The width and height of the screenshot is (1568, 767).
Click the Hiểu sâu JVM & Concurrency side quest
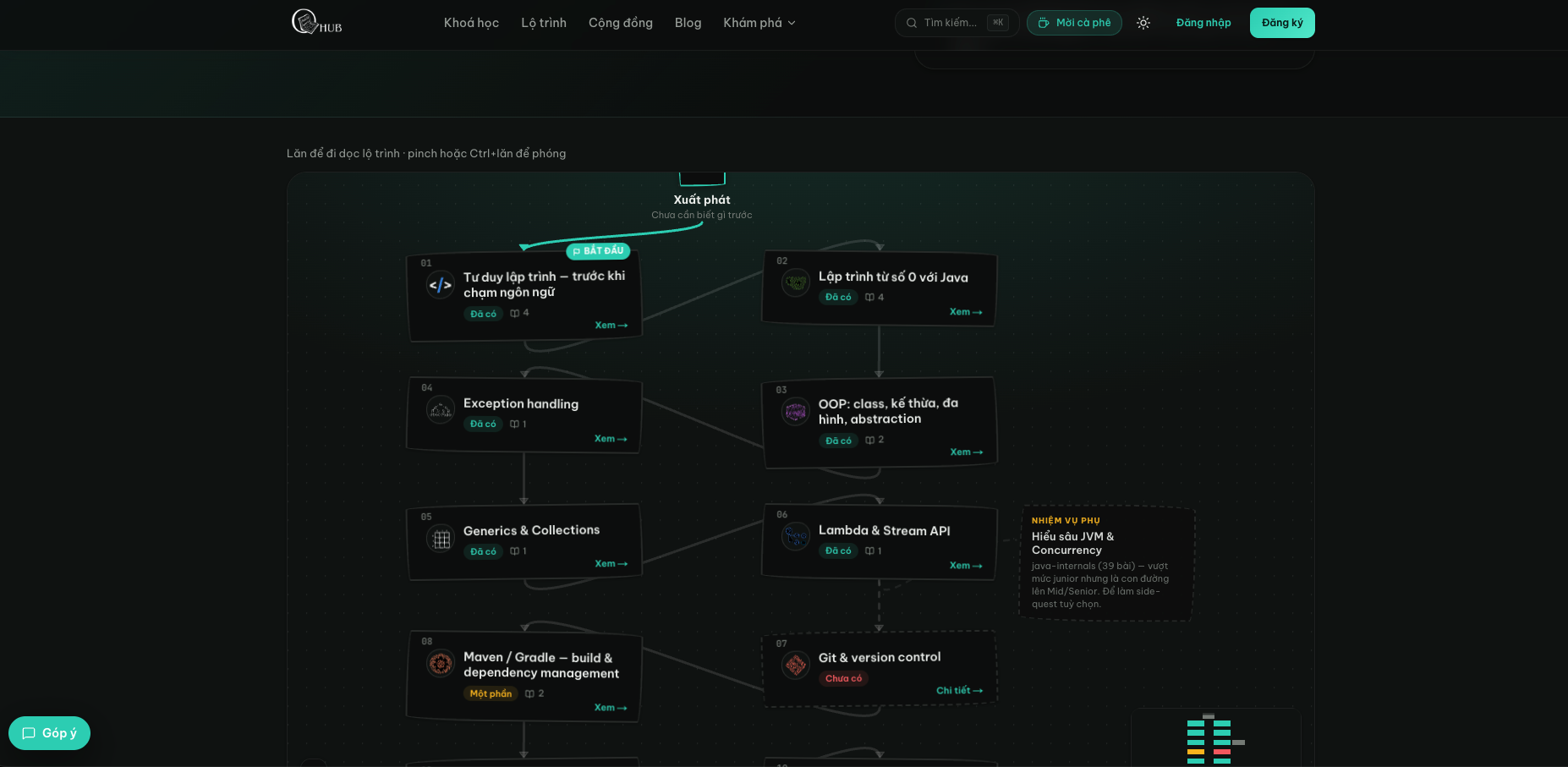click(1107, 563)
